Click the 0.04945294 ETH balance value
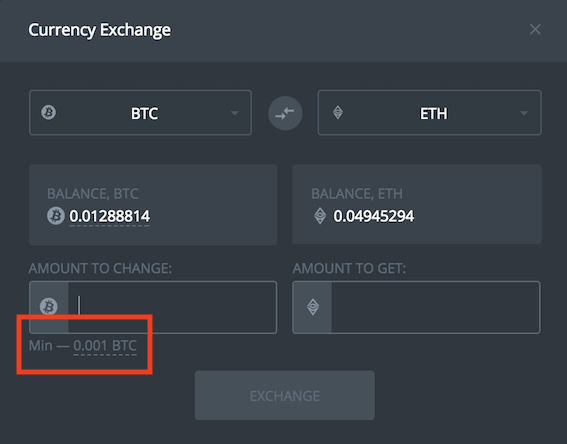This screenshot has width=567, height=444. [x=374, y=216]
